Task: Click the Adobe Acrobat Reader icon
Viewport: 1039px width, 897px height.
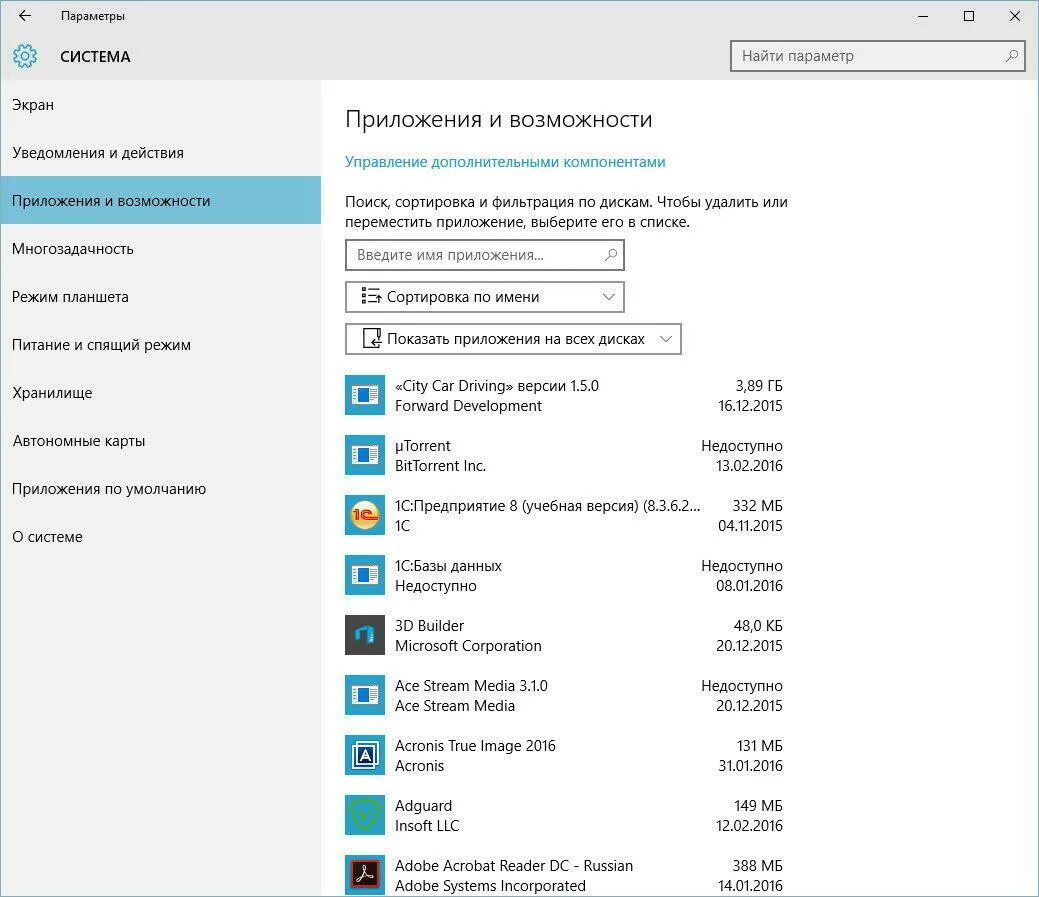Action: click(x=364, y=874)
